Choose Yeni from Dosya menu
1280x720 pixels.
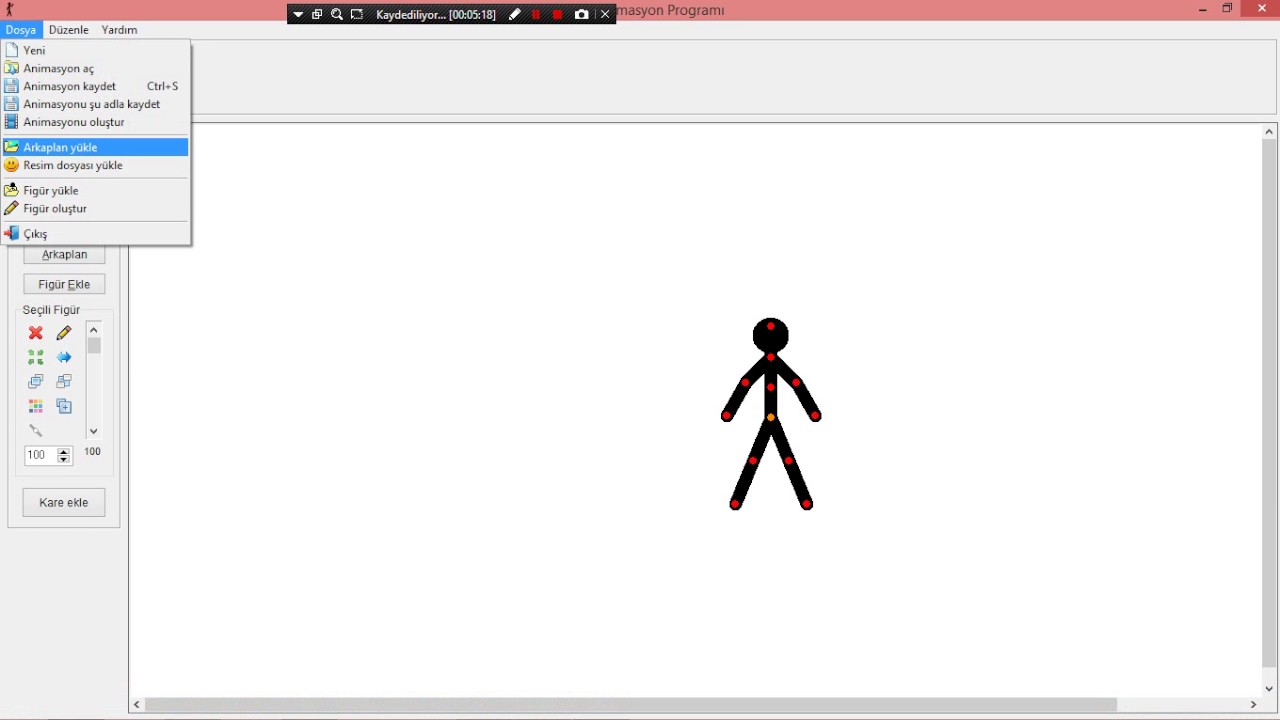(96, 50)
